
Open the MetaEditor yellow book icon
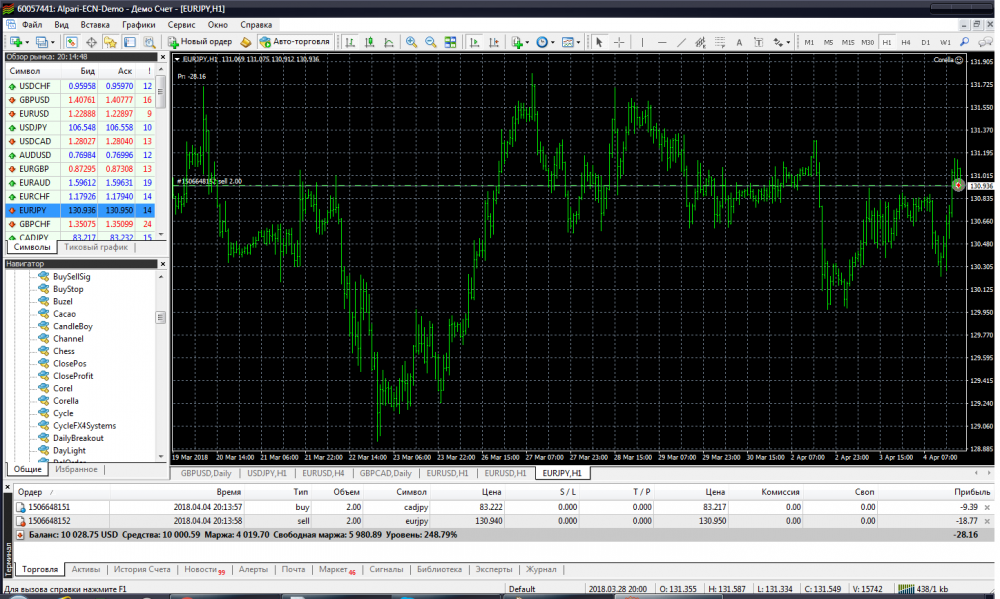(x=246, y=42)
